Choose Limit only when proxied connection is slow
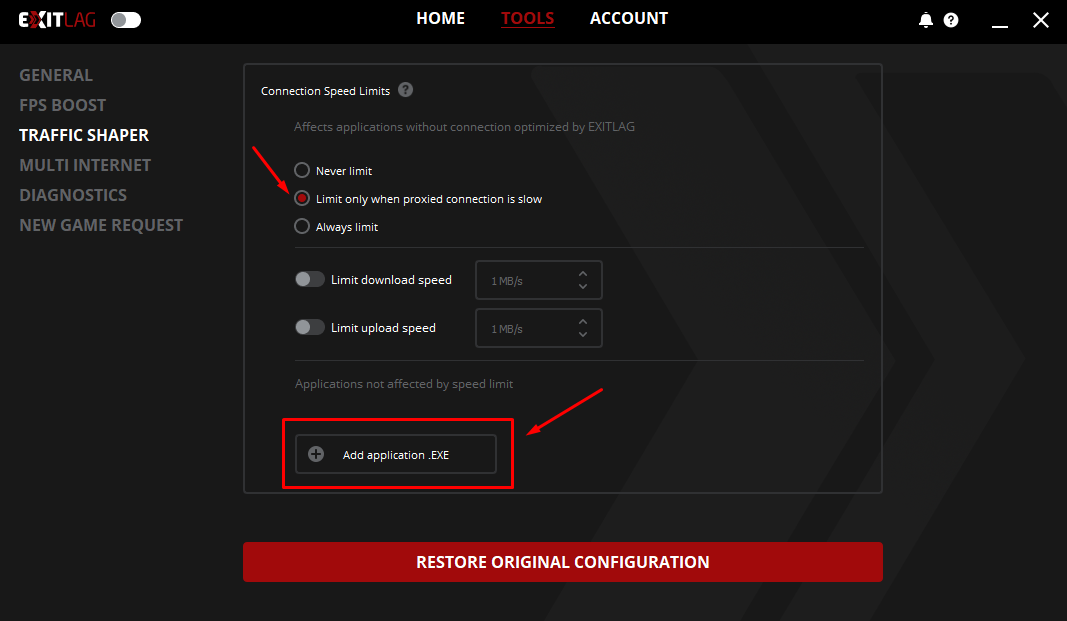 (302, 199)
